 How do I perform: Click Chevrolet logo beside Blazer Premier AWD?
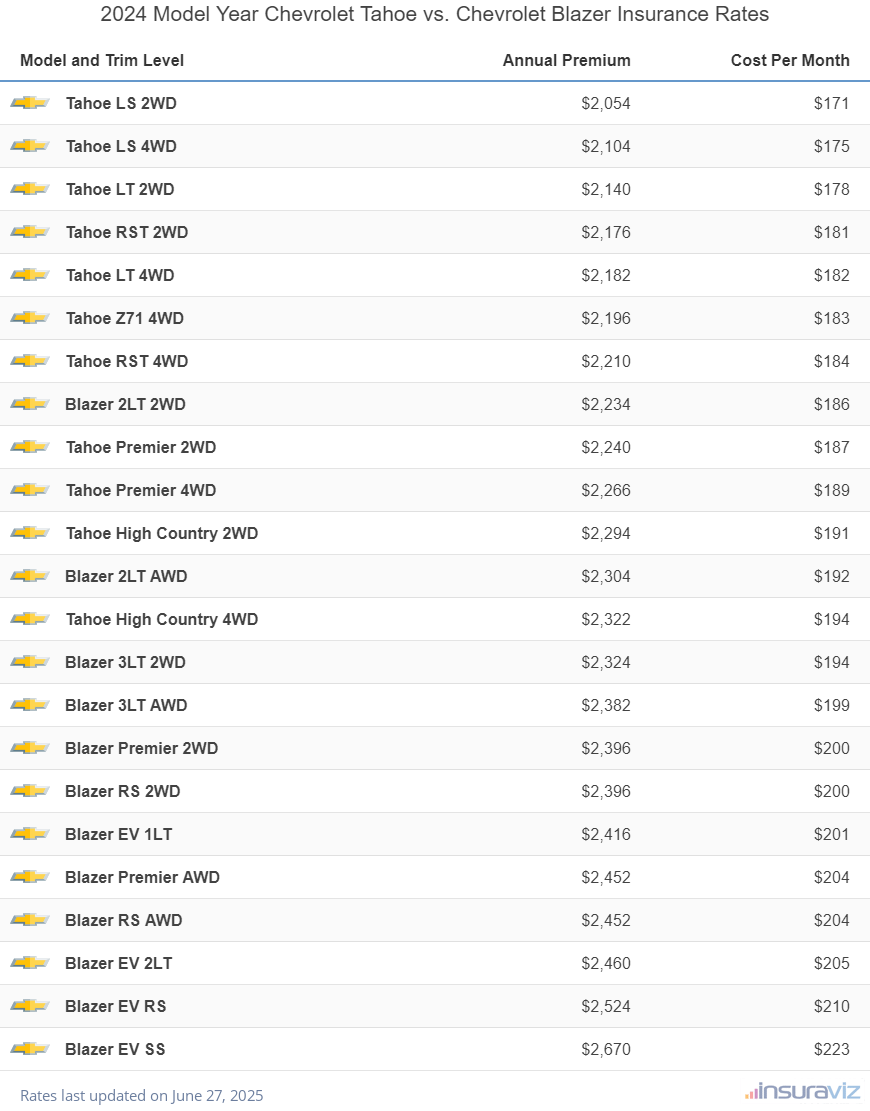[30, 876]
